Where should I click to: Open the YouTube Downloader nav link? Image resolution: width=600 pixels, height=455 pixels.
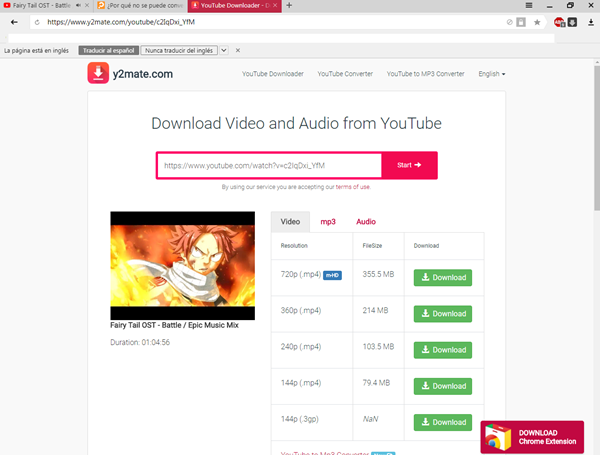(273, 74)
